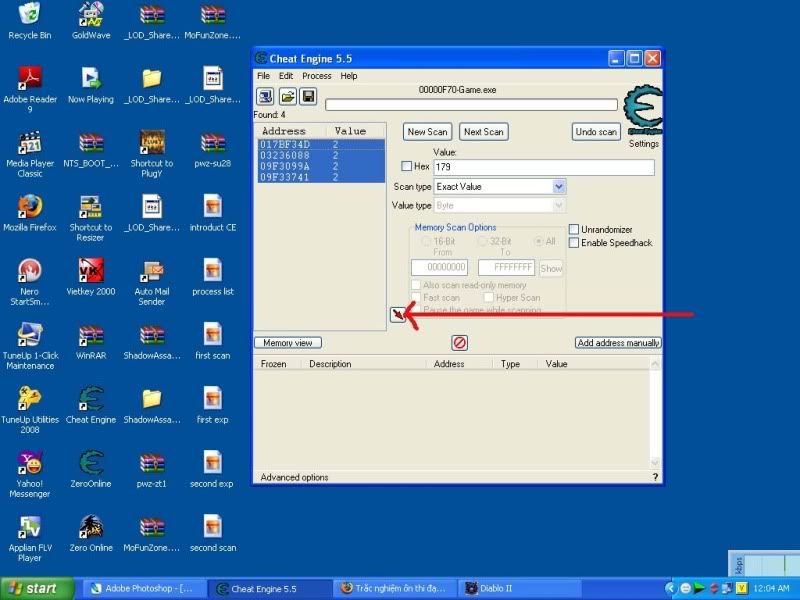Viewport: 800px width, 600px height.
Task: Copy selected addresses with the red arrow button
Action: (x=397, y=315)
